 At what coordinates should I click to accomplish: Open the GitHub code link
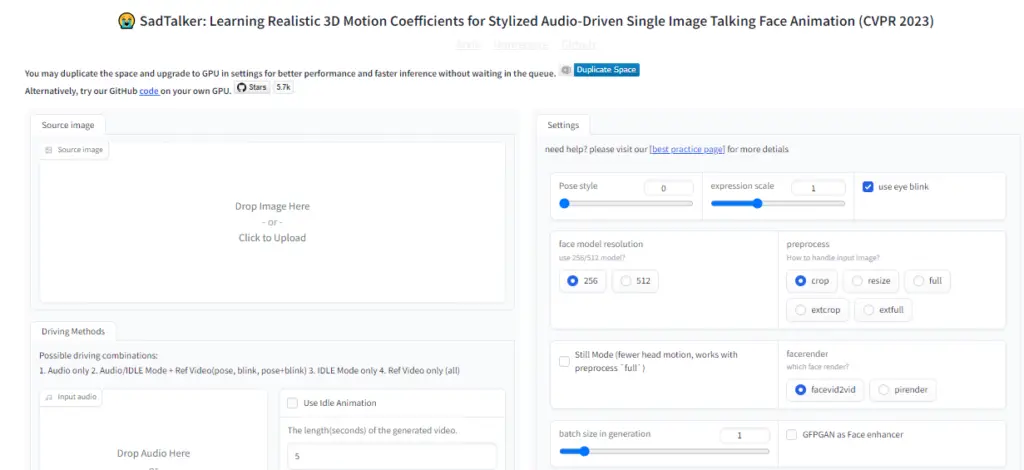coord(150,91)
